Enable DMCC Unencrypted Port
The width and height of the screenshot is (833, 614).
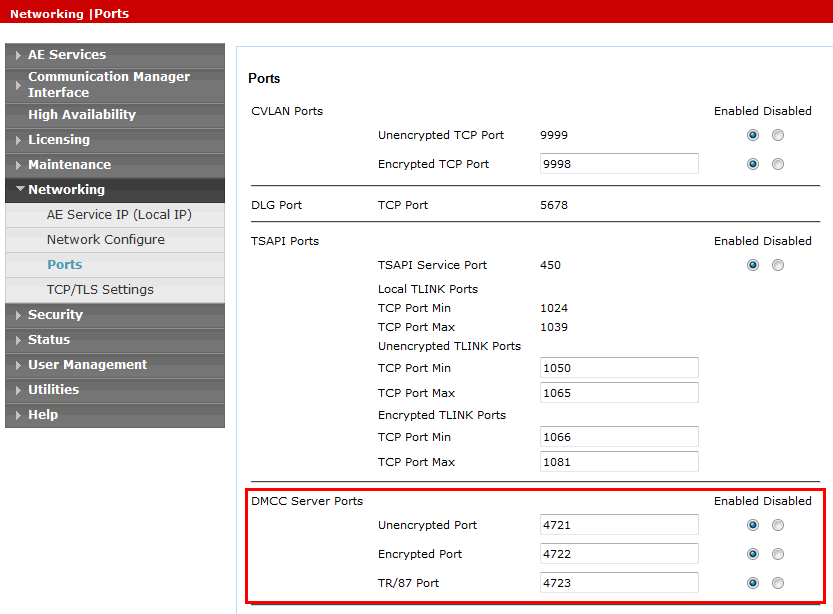click(753, 525)
